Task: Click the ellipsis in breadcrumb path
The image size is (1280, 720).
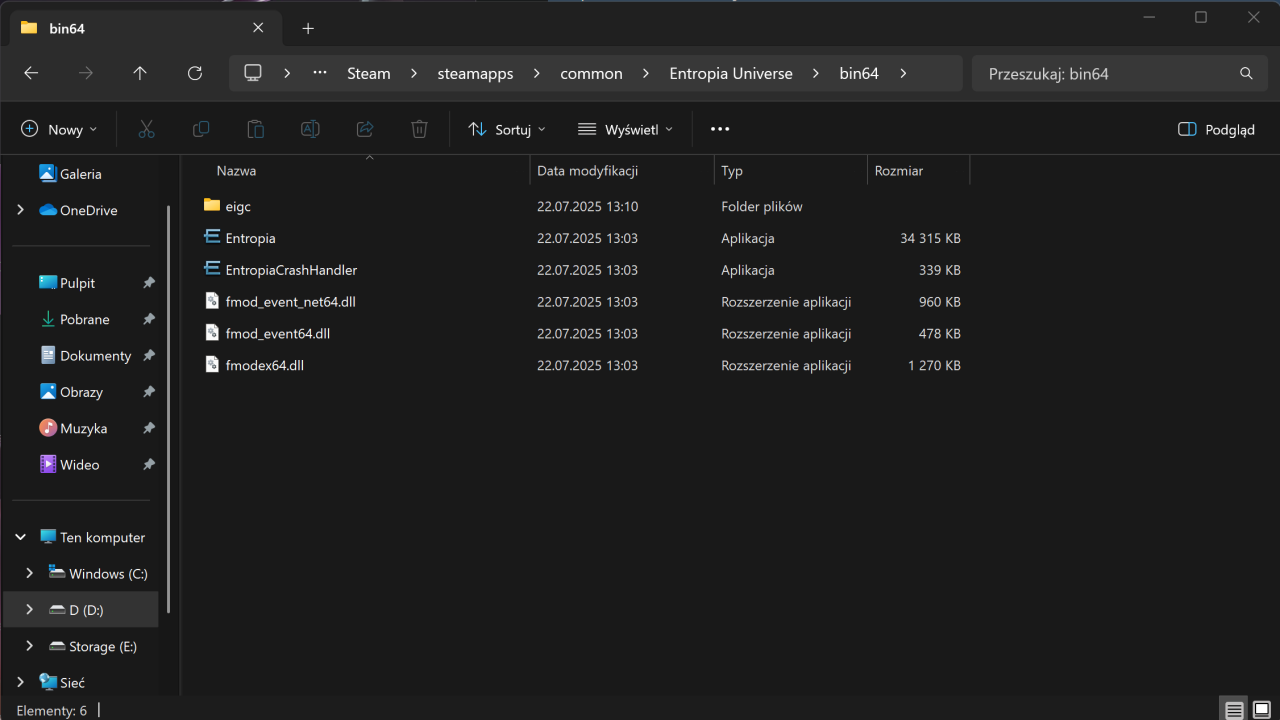Action: click(x=320, y=73)
